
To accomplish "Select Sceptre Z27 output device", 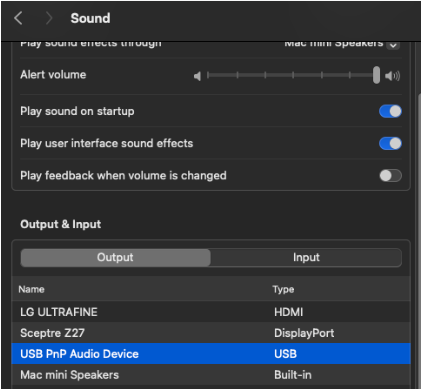I will click(x=211, y=333).
